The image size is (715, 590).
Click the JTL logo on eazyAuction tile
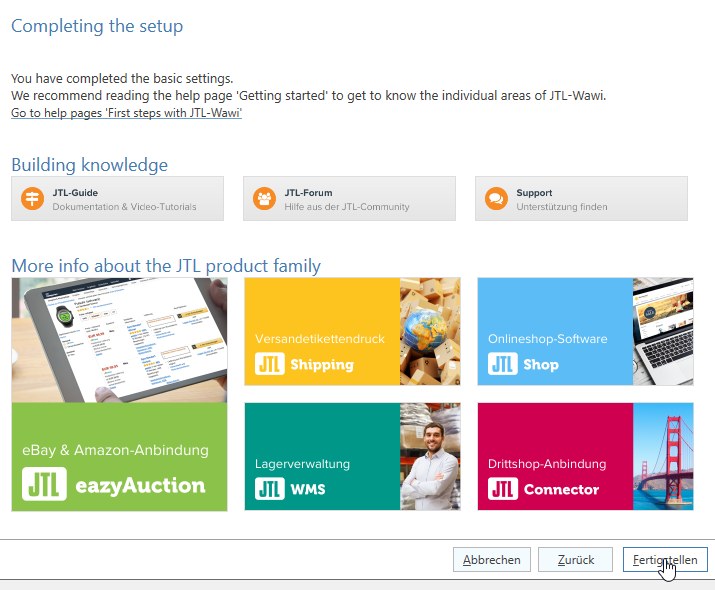44,484
